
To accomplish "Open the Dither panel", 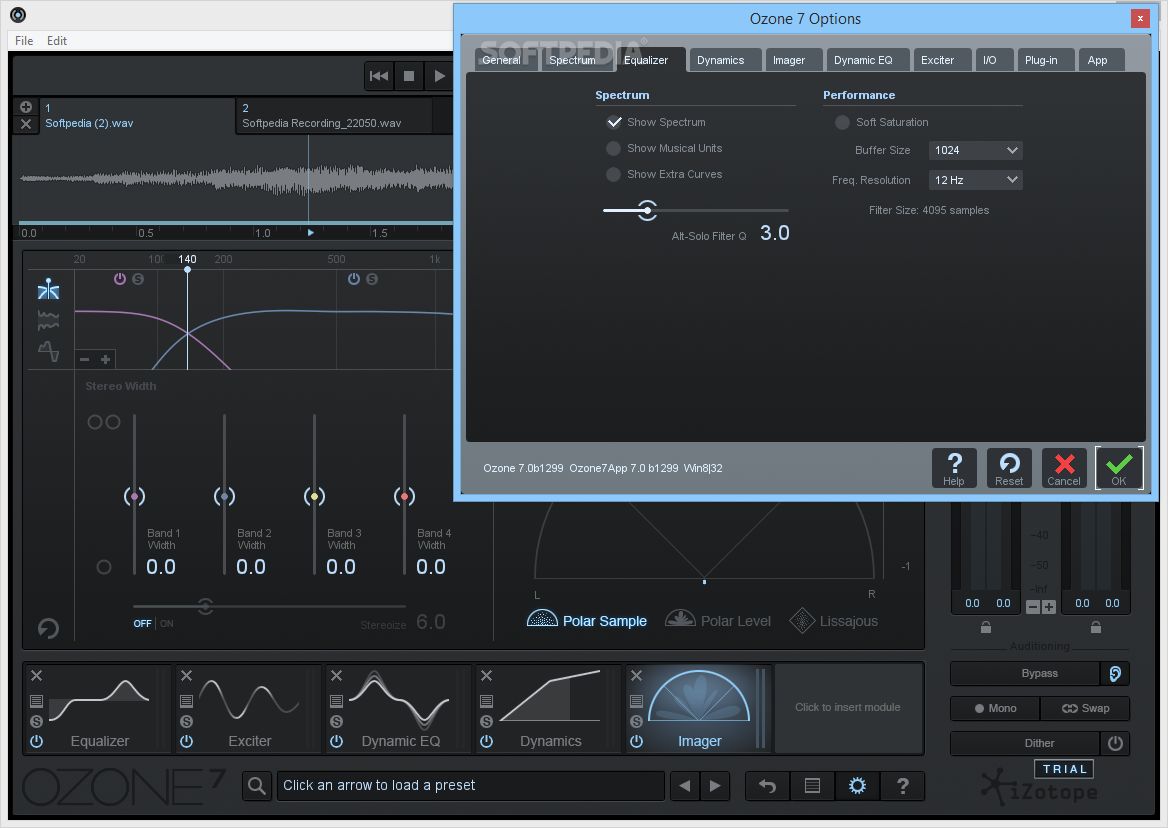I will [1025, 743].
